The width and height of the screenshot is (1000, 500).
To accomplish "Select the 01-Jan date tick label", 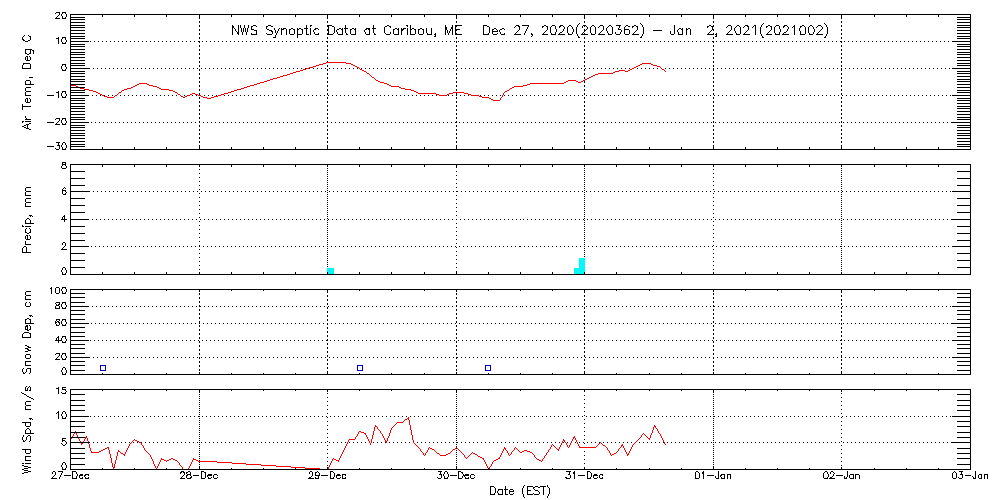I will click(x=713, y=477).
